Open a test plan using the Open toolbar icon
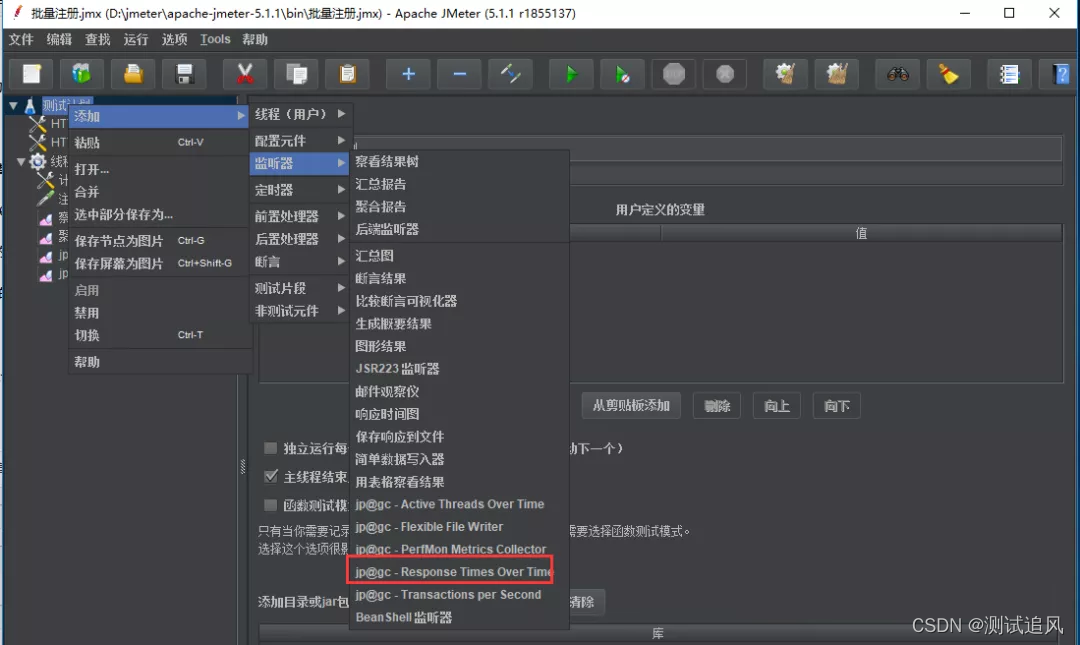Image resolution: width=1080 pixels, height=645 pixels. point(131,73)
